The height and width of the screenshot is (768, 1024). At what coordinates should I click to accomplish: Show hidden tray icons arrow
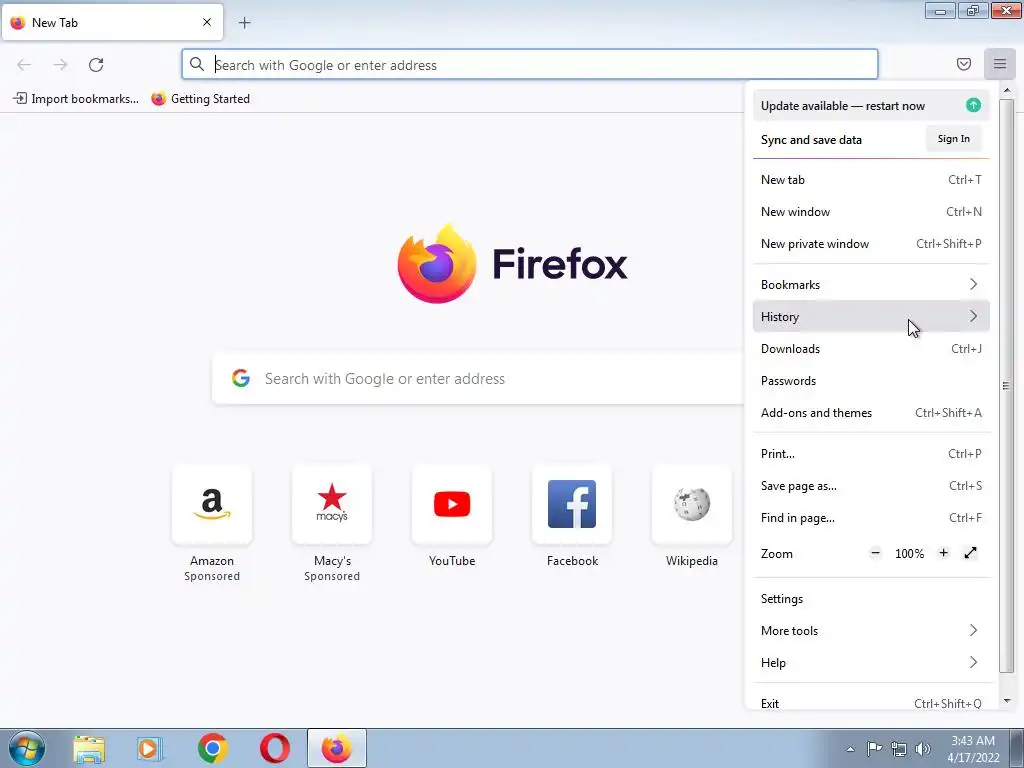tap(850, 749)
